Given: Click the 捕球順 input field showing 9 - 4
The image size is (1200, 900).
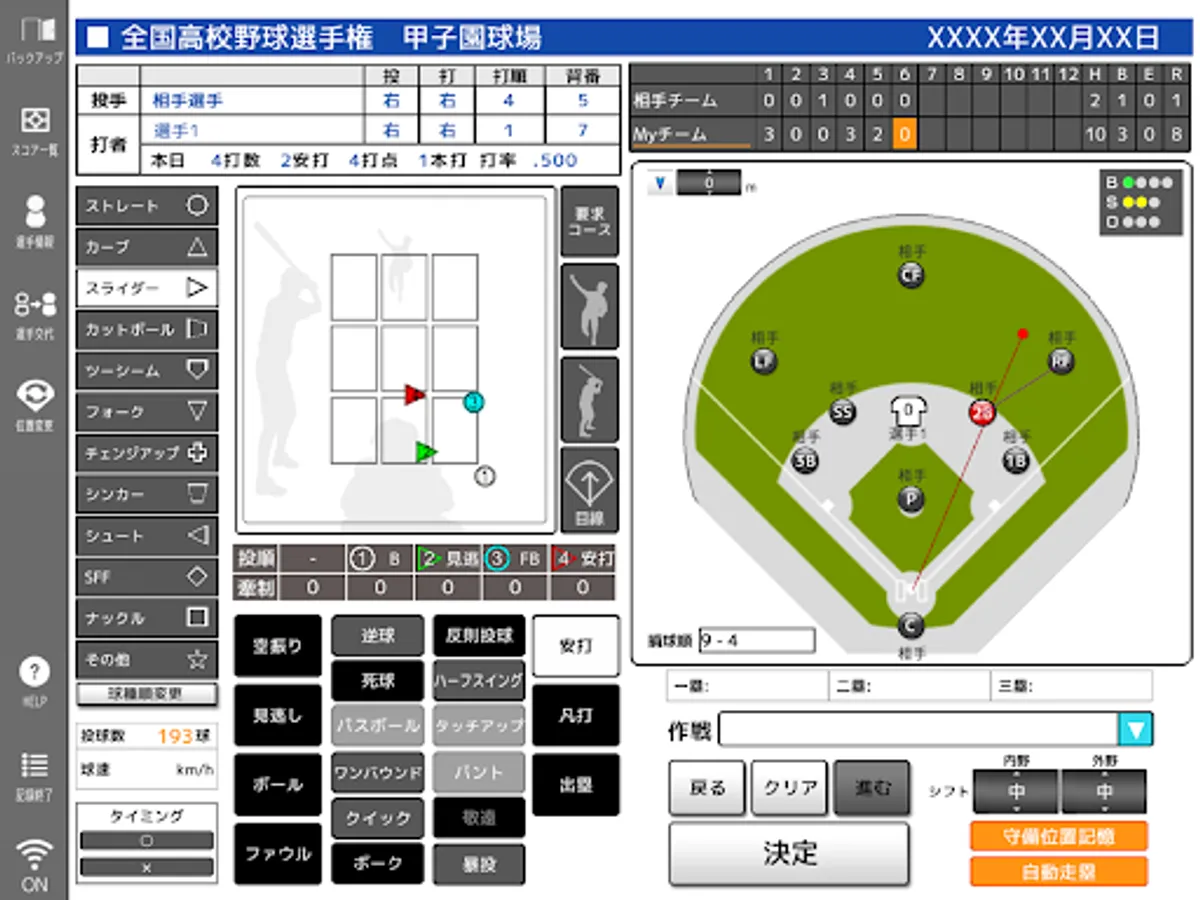Looking at the screenshot, I should (757, 640).
